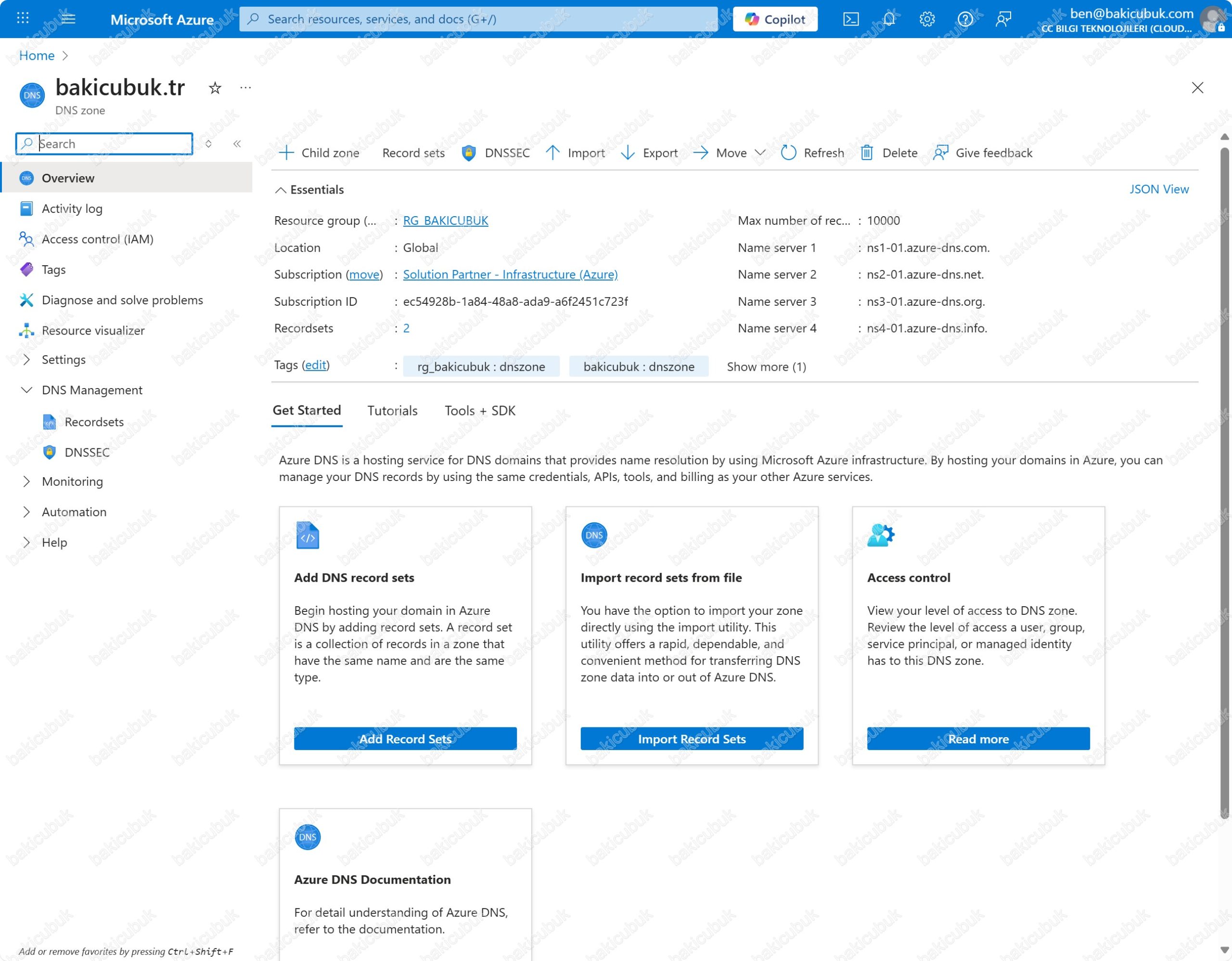Open Cloud Shell from top bar
The width and height of the screenshot is (1232, 961).
pyautogui.click(x=851, y=19)
